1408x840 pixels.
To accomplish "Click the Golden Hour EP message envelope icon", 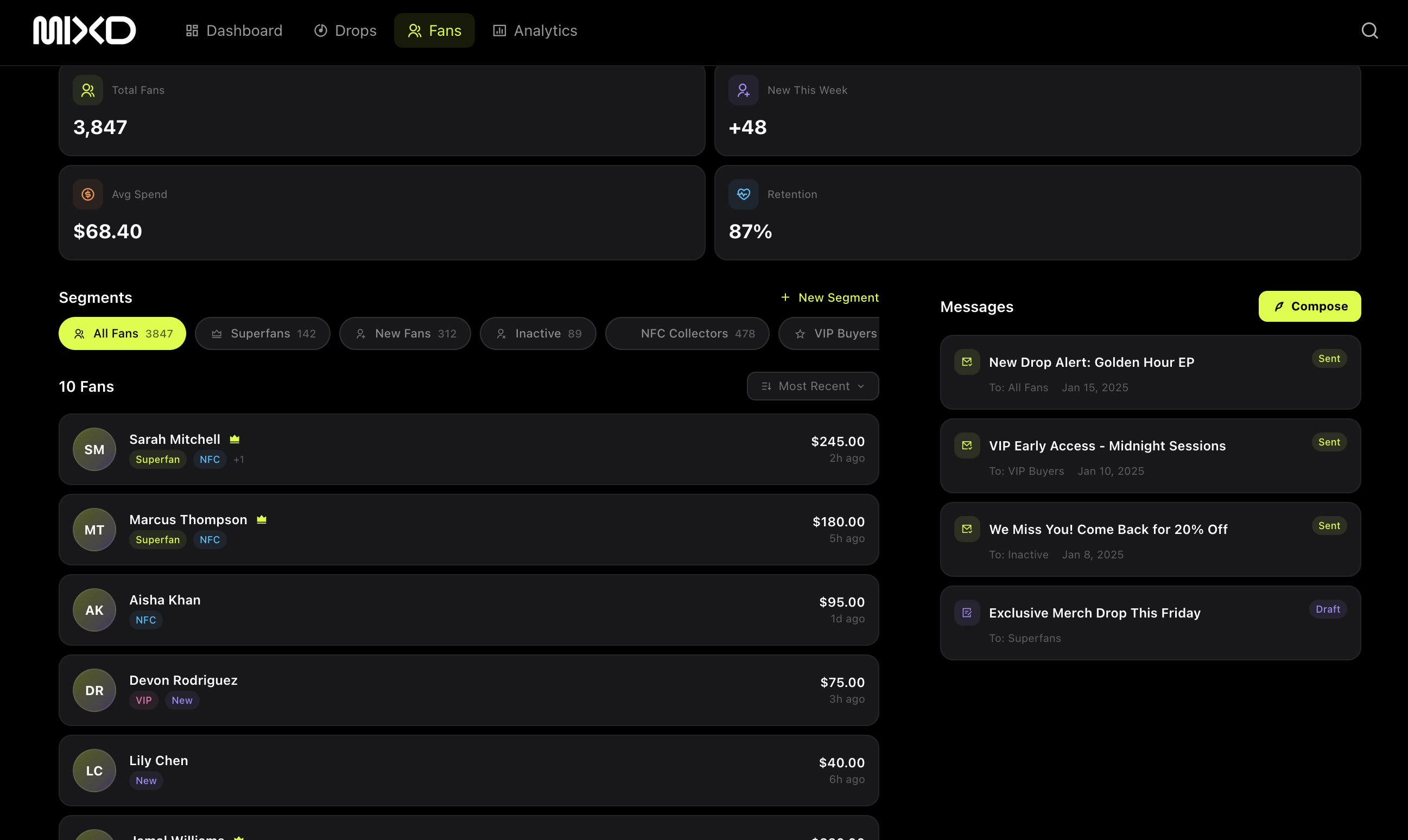I will coord(967,362).
